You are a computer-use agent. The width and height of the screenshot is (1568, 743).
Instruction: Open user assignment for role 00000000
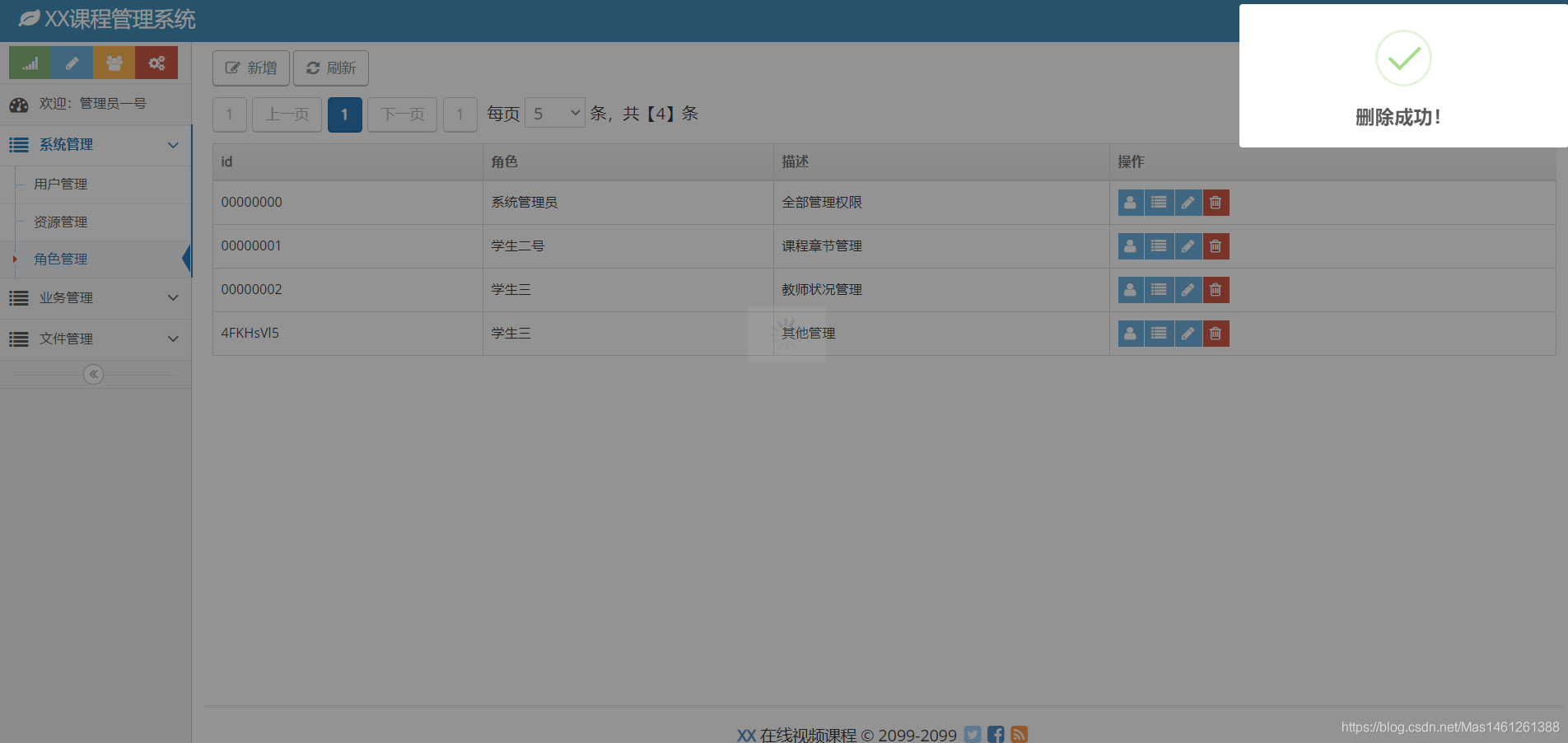[x=1131, y=203]
